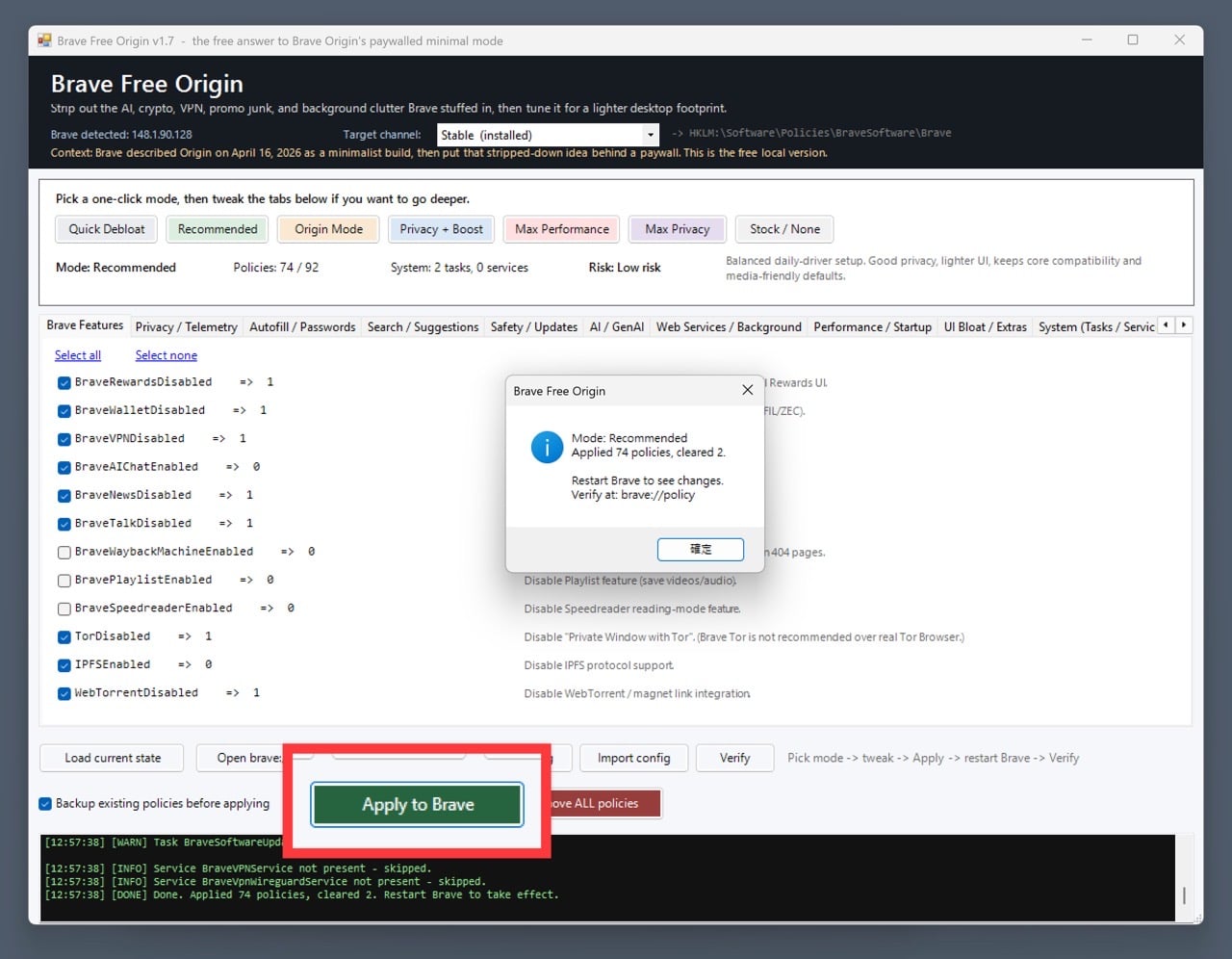The height and width of the screenshot is (959, 1232).
Task: Choose the Quick Debloat mode
Action: (x=107, y=229)
